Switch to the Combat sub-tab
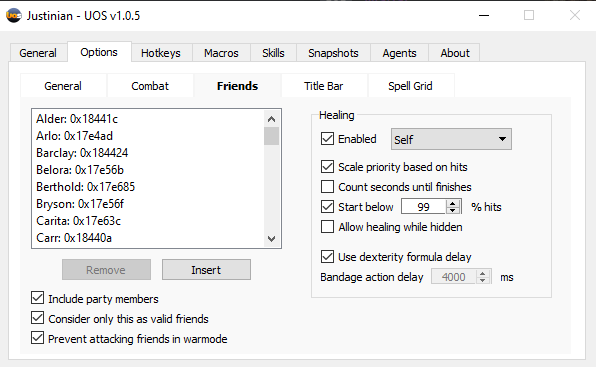This screenshot has height=367, width=596. [150, 86]
